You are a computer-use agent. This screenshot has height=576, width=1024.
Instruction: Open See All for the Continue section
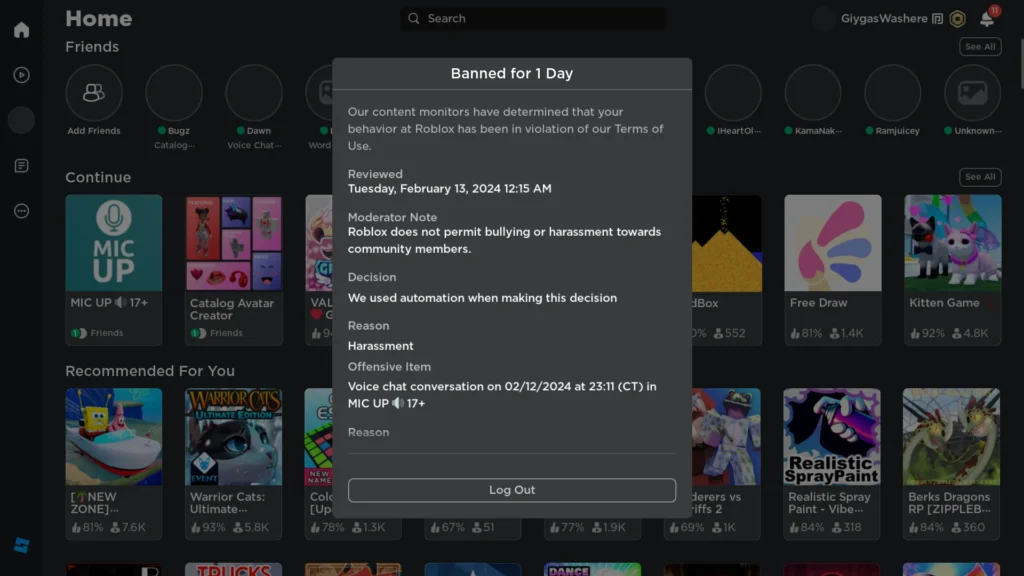(x=979, y=177)
